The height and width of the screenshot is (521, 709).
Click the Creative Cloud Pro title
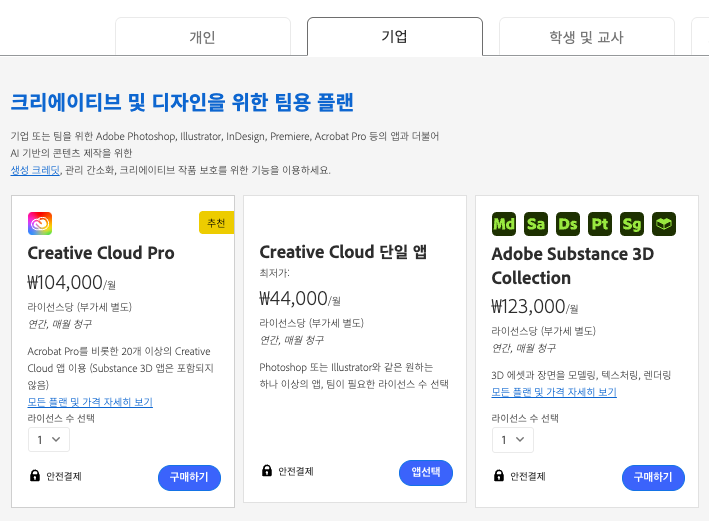tap(101, 253)
